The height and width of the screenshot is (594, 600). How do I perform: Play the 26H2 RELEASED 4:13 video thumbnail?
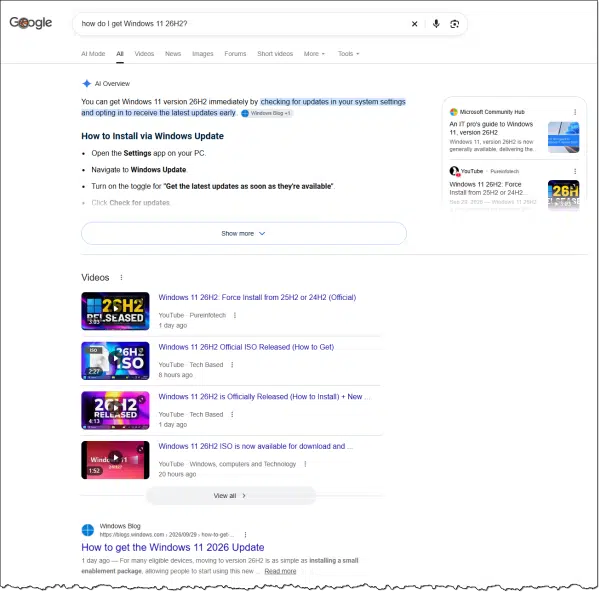pos(115,410)
